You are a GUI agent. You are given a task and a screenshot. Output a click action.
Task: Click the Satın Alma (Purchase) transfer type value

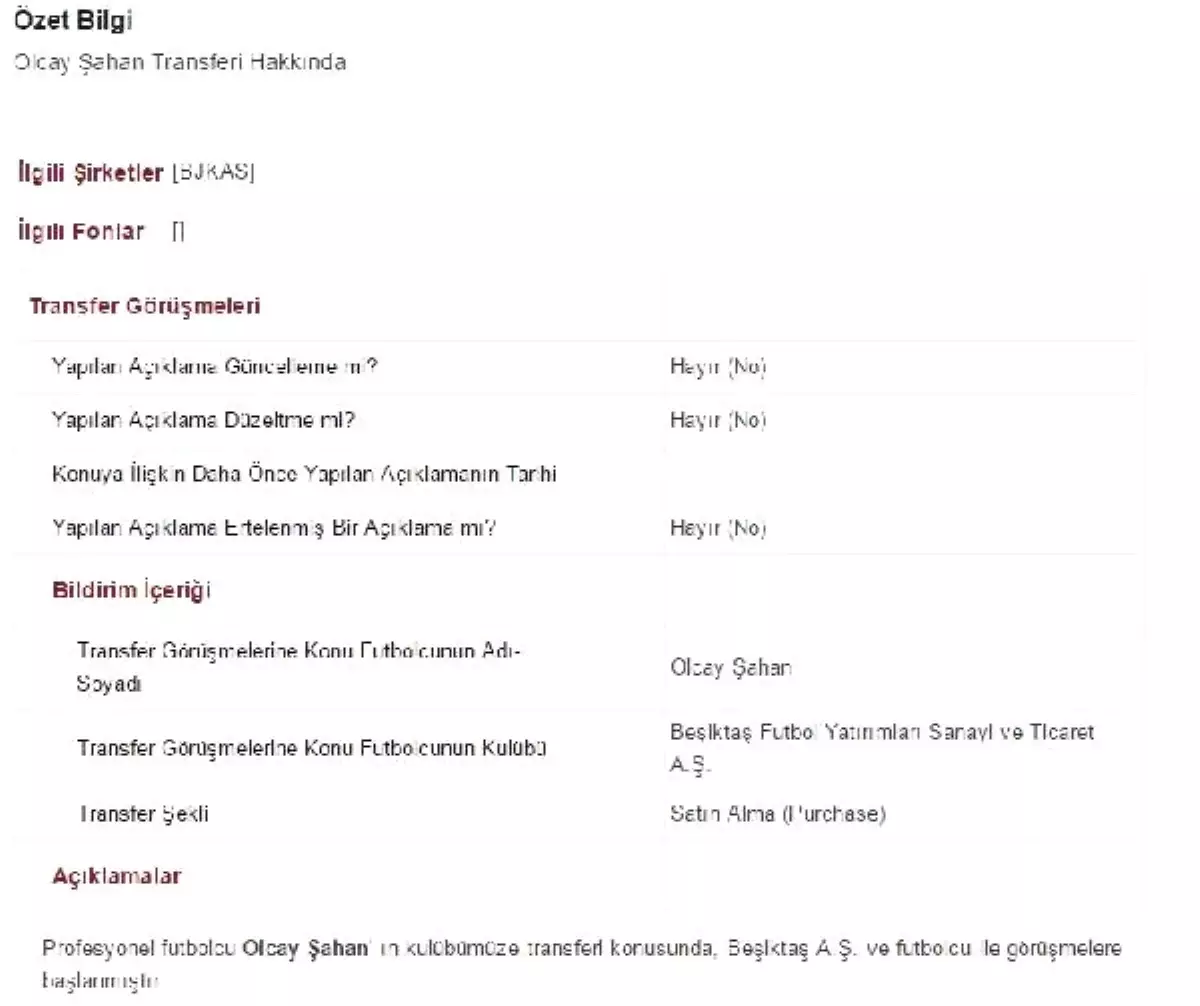click(777, 814)
